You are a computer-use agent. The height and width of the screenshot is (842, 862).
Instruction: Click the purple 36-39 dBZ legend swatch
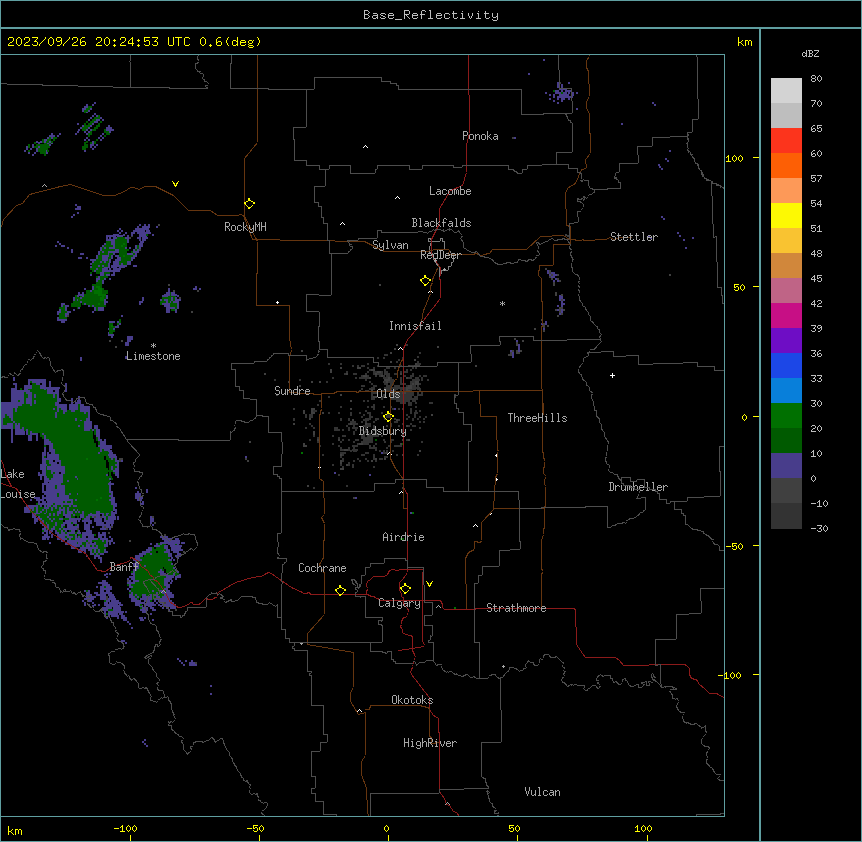pos(786,340)
